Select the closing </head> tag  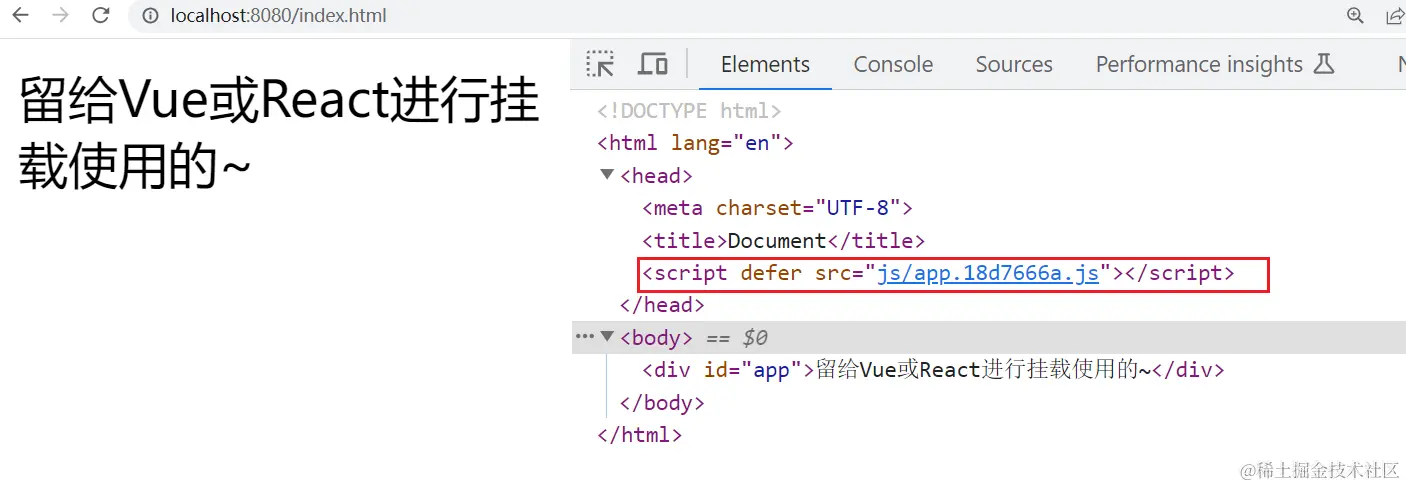[662, 305]
